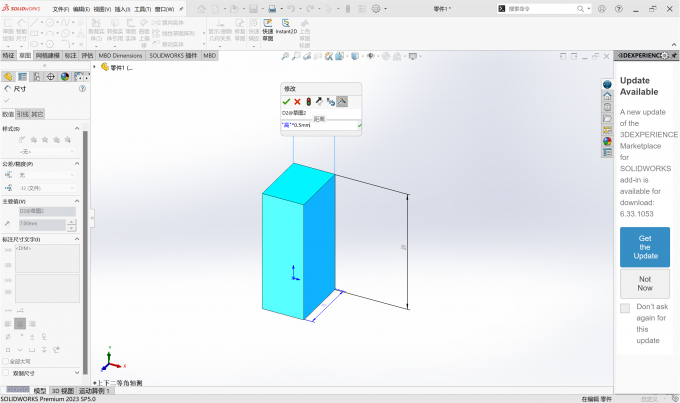Open Design Library icon in task pane
Image resolution: width=680 pixels, height=403 pixels.
[607, 107]
